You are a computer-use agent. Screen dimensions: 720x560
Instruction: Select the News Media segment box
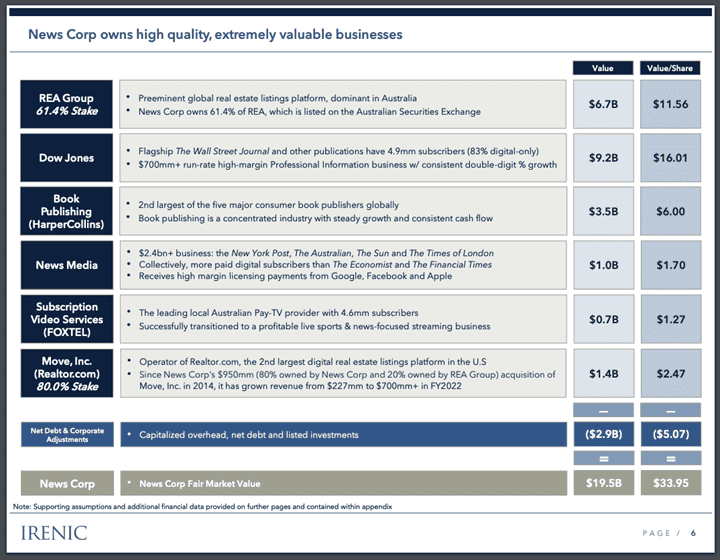coord(67,265)
